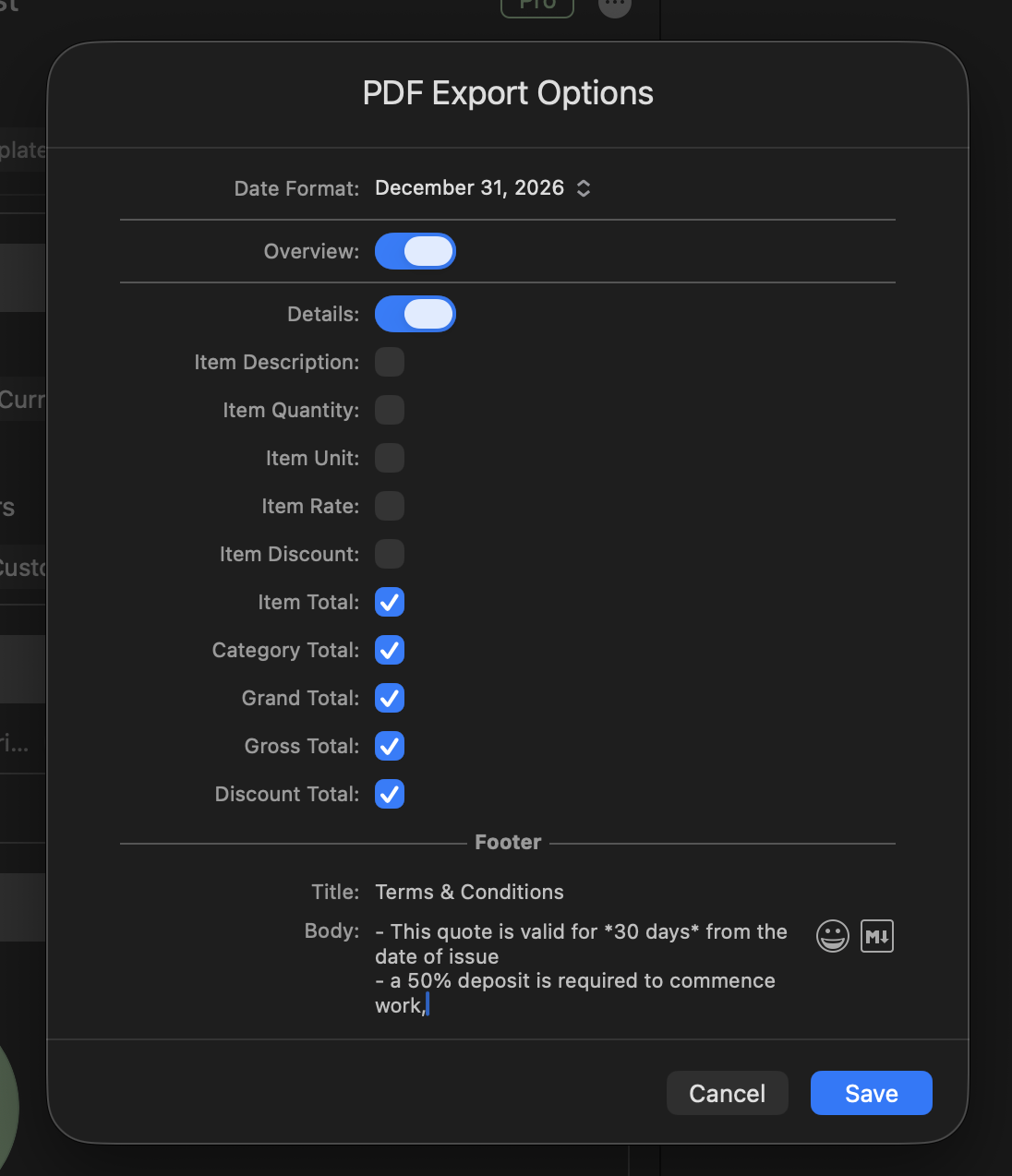1012x1176 pixels.
Task: Cancel the PDF export options
Action: (x=728, y=1093)
